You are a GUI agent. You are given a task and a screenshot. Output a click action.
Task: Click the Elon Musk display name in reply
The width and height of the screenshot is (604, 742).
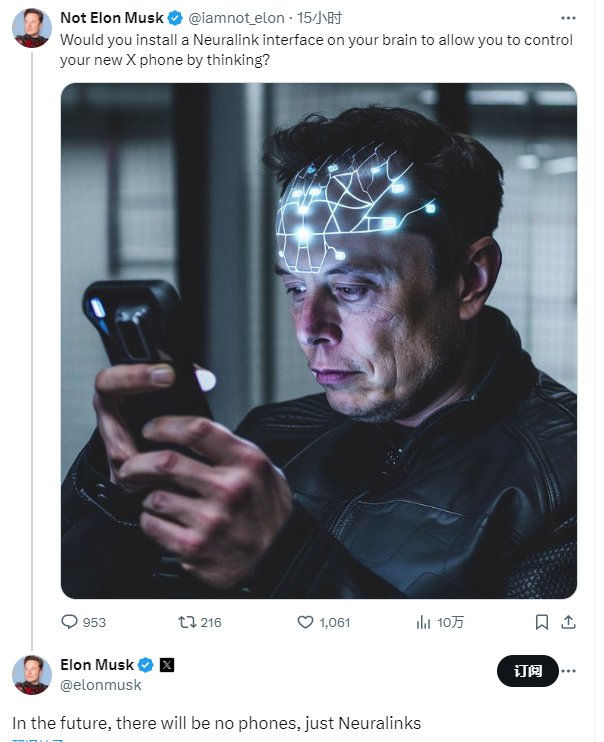(97, 665)
